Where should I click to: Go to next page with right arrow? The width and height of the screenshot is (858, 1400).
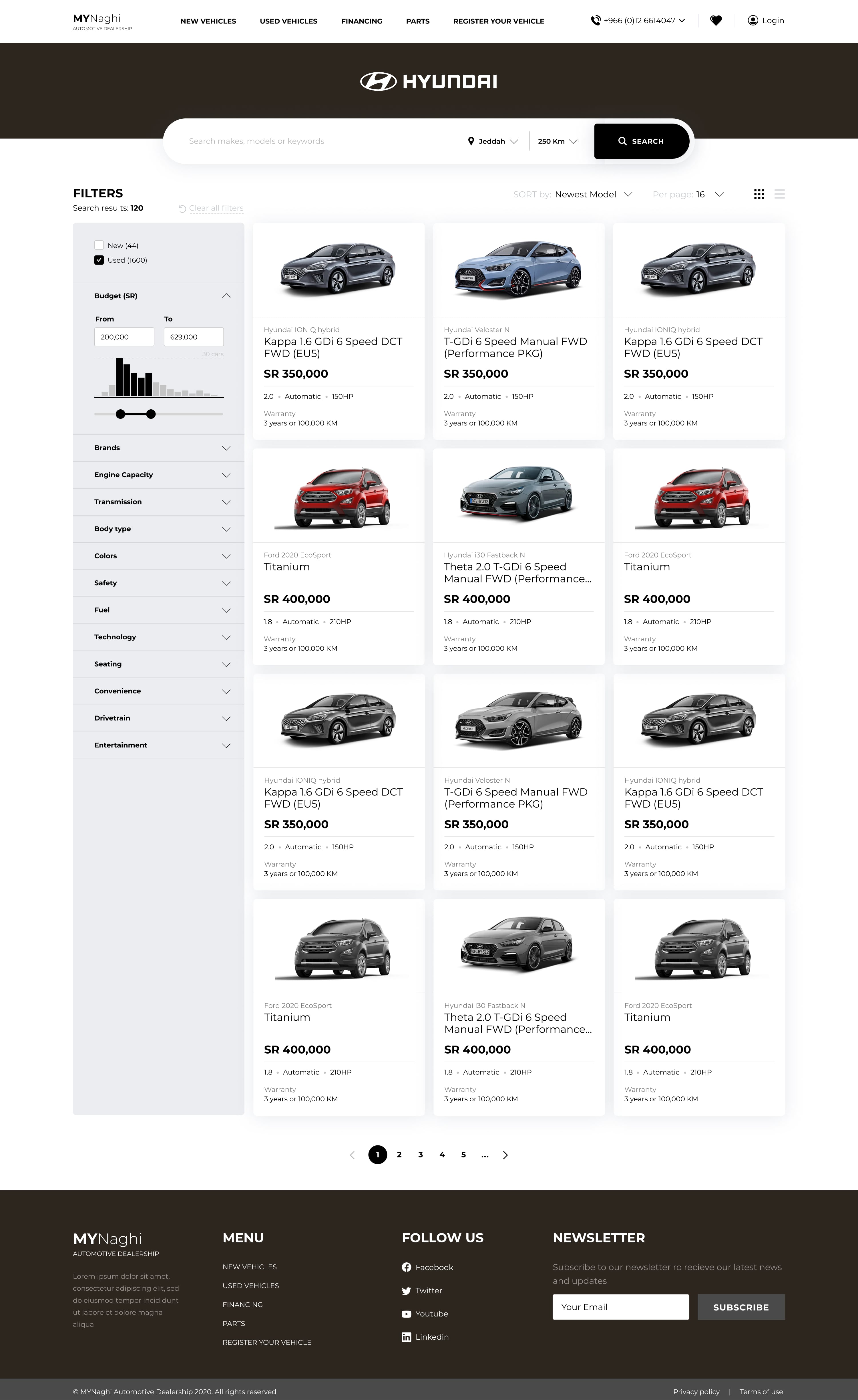click(x=505, y=1155)
